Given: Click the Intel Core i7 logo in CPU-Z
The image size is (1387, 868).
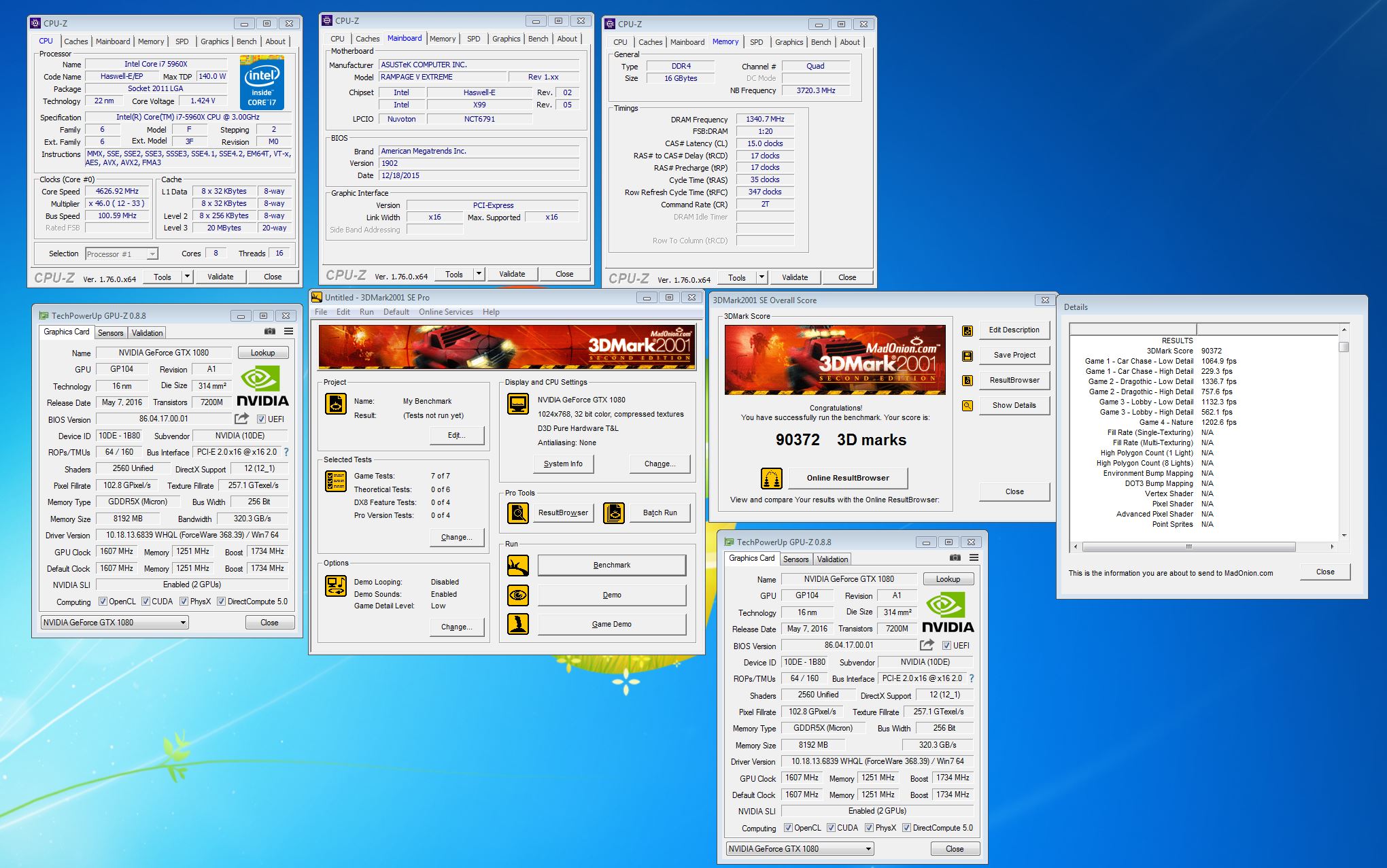Looking at the screenshot, I should pos(262,83).
